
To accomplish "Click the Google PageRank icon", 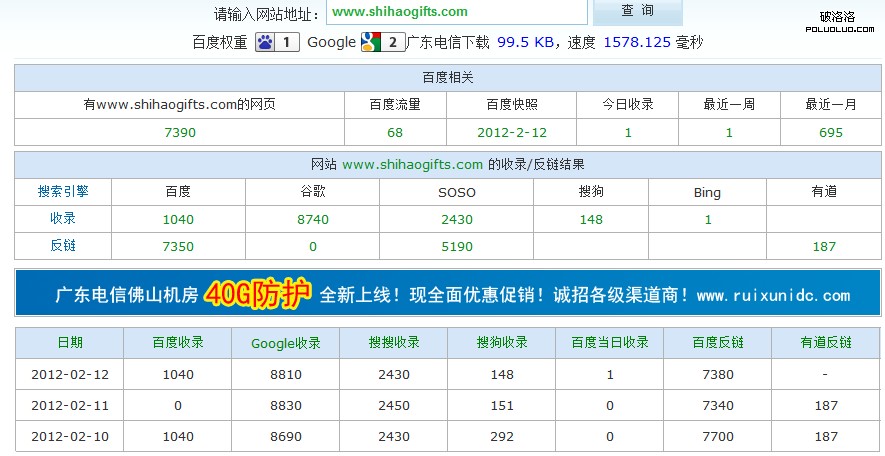I will click(x=371, y=42).
